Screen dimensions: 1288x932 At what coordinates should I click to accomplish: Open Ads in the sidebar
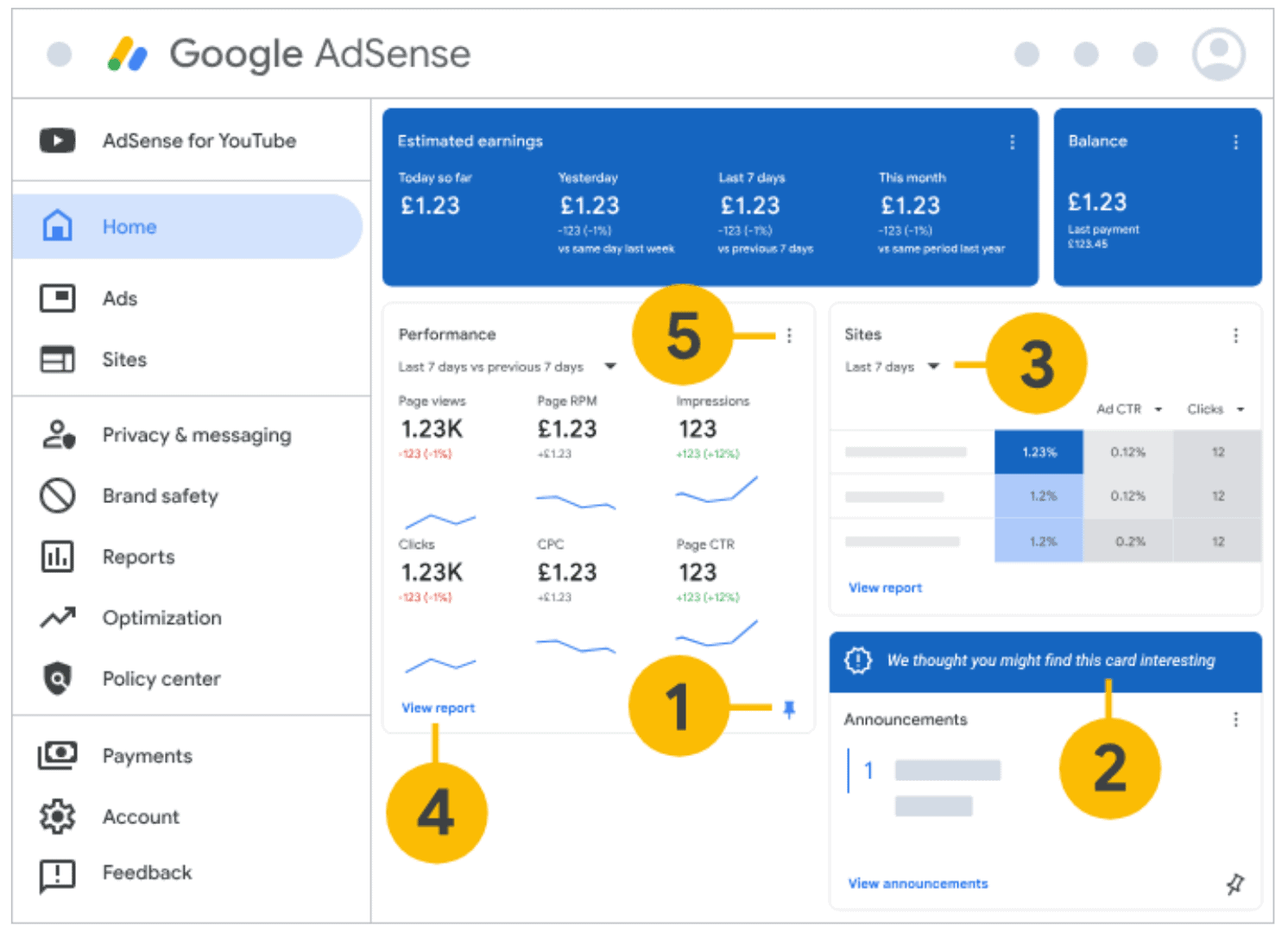120,299
